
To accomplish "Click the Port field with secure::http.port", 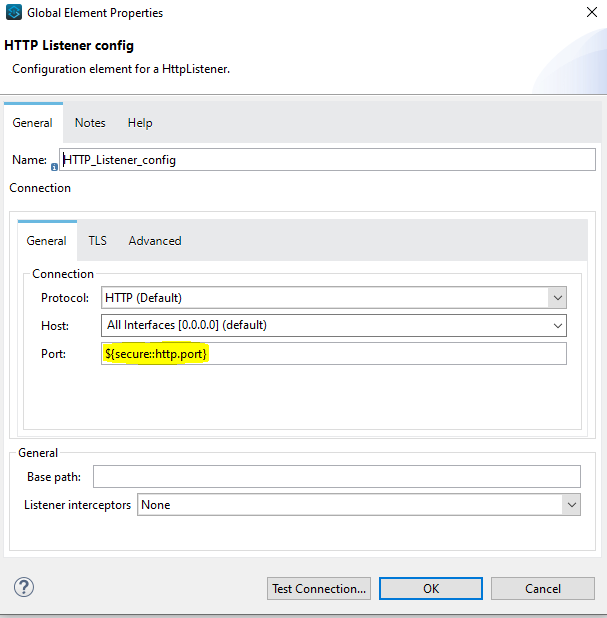I will (334, 354).
